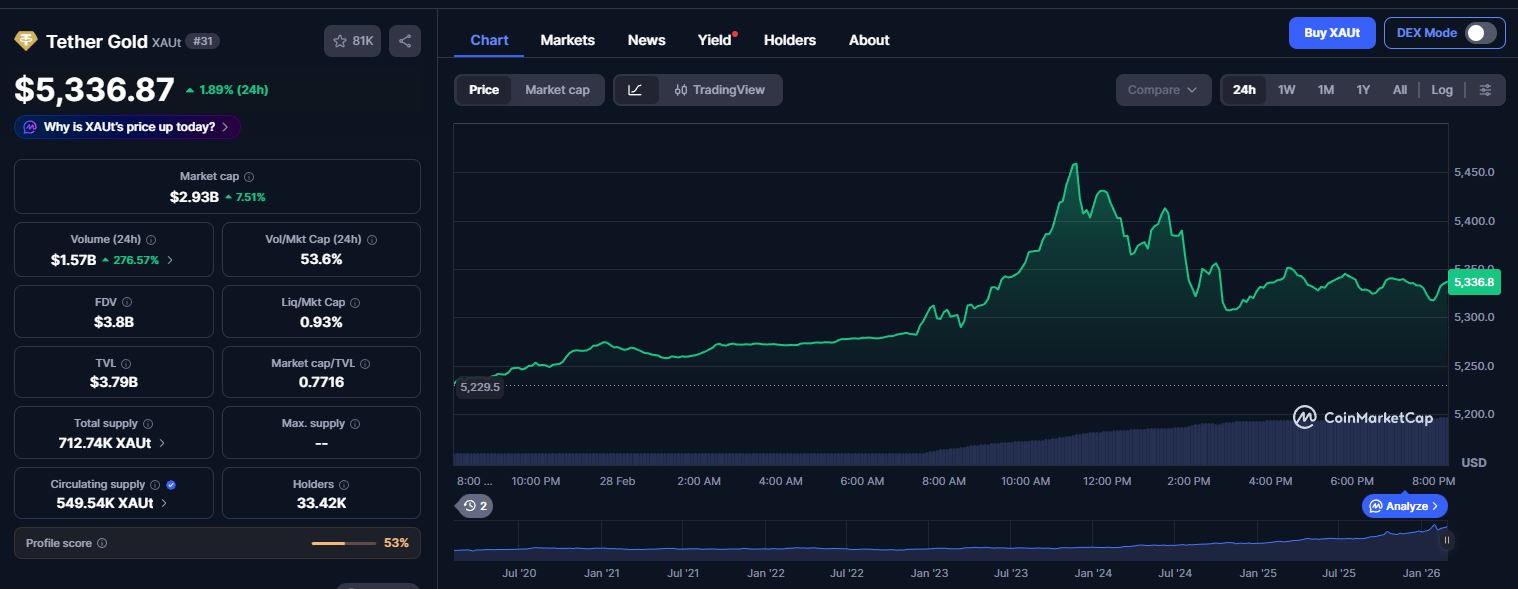Screen dimensions: 1518x589
Task: Toggle Log scale on chart
Action: point(1442,90)
